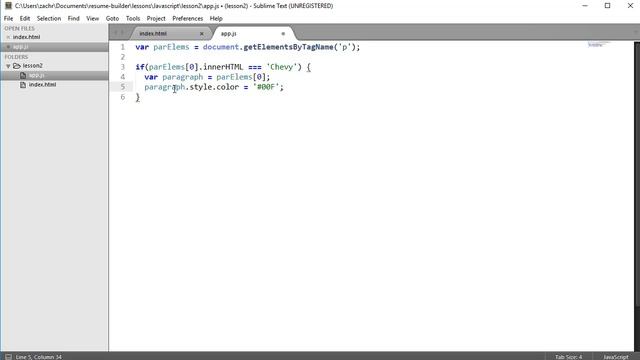The width and height of the screenshot is (640, 360).
Task: Click the FOLDERS header
Action: pos(16,57)
